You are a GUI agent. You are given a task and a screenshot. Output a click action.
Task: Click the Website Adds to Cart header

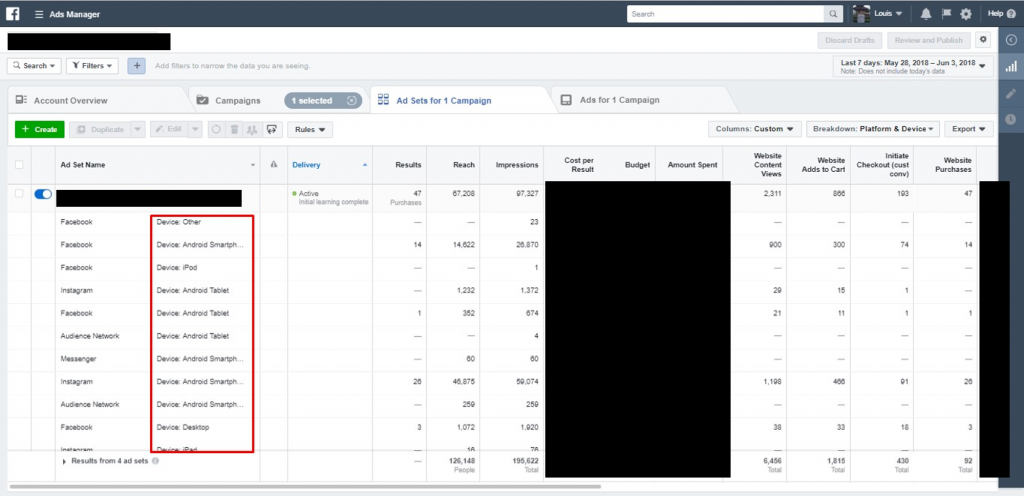[823, 165]
